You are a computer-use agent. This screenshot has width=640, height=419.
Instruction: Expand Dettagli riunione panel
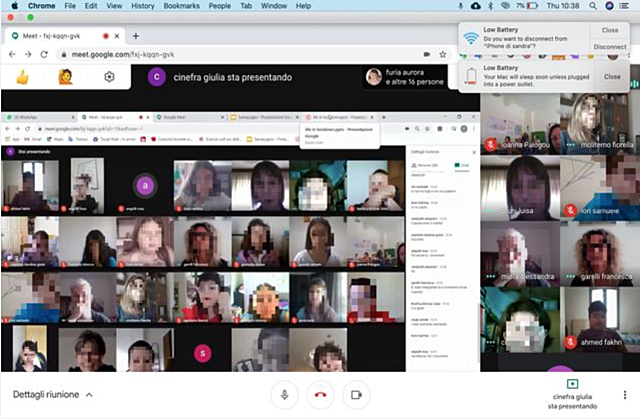53,395
